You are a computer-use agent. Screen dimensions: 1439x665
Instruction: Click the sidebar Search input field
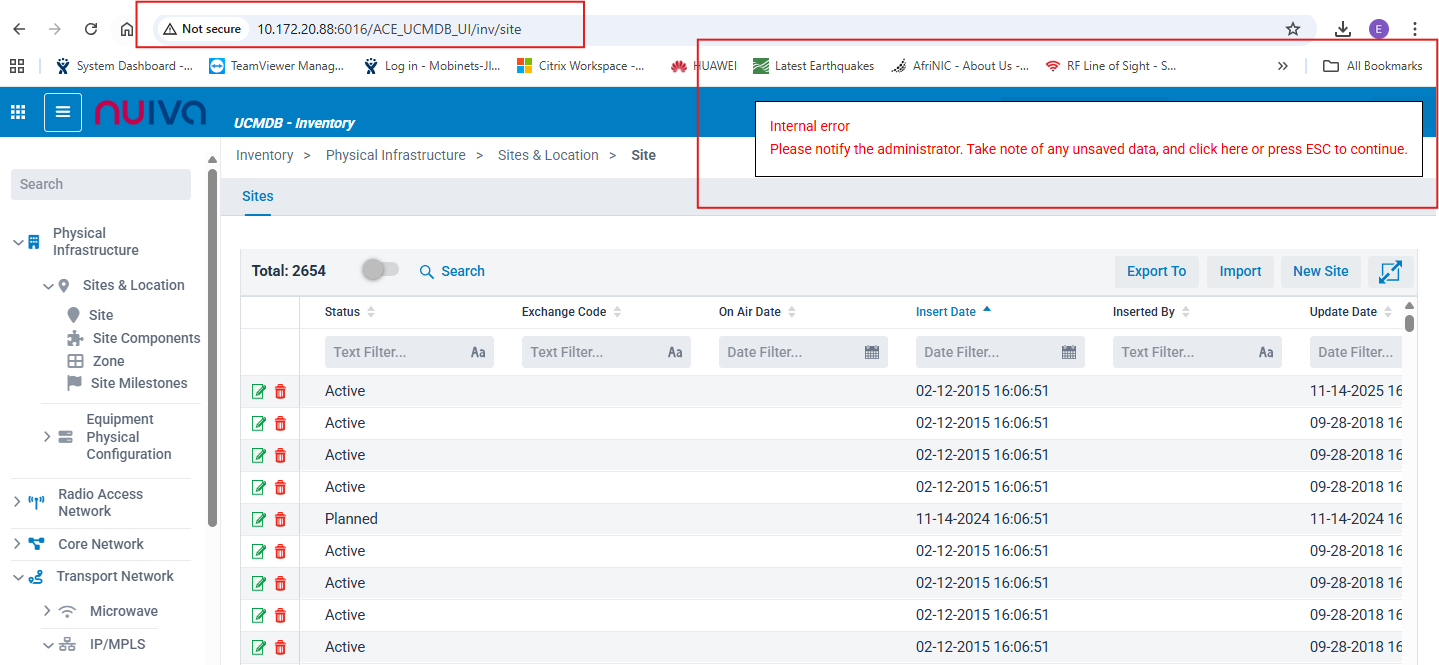click(100, 184)
